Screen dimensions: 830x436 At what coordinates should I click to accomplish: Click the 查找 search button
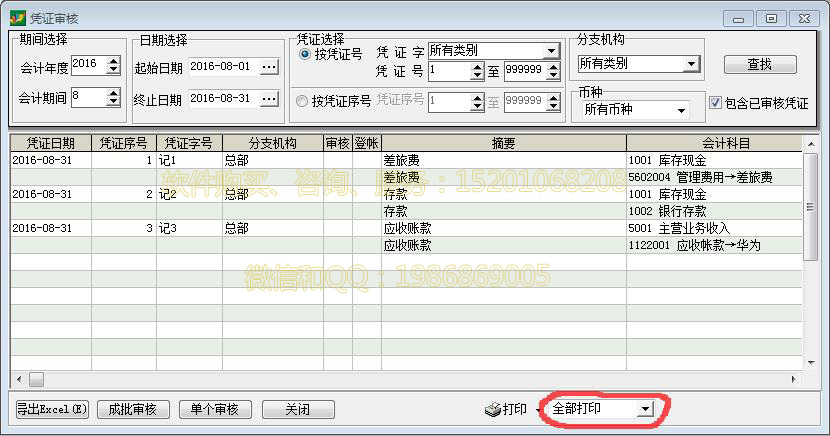[760, 64]
